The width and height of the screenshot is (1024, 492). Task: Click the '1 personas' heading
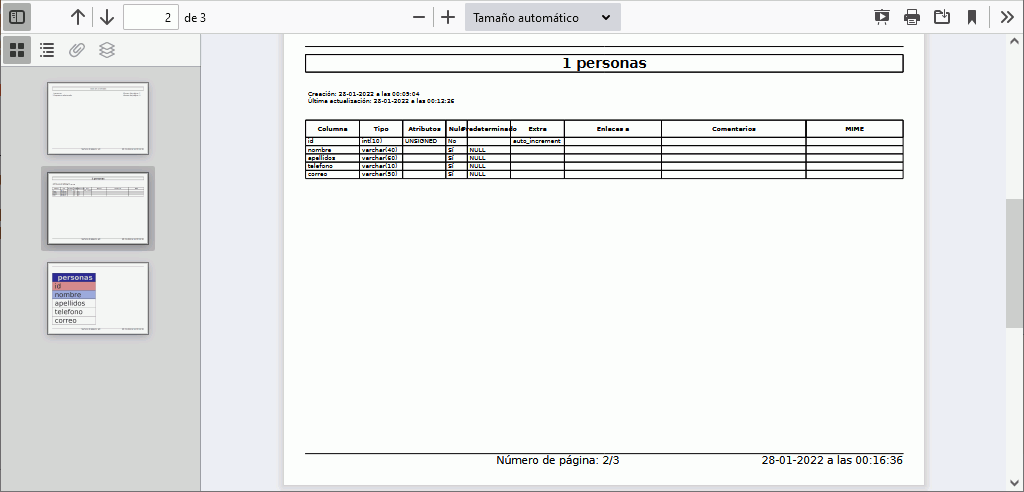coord(604,63)
